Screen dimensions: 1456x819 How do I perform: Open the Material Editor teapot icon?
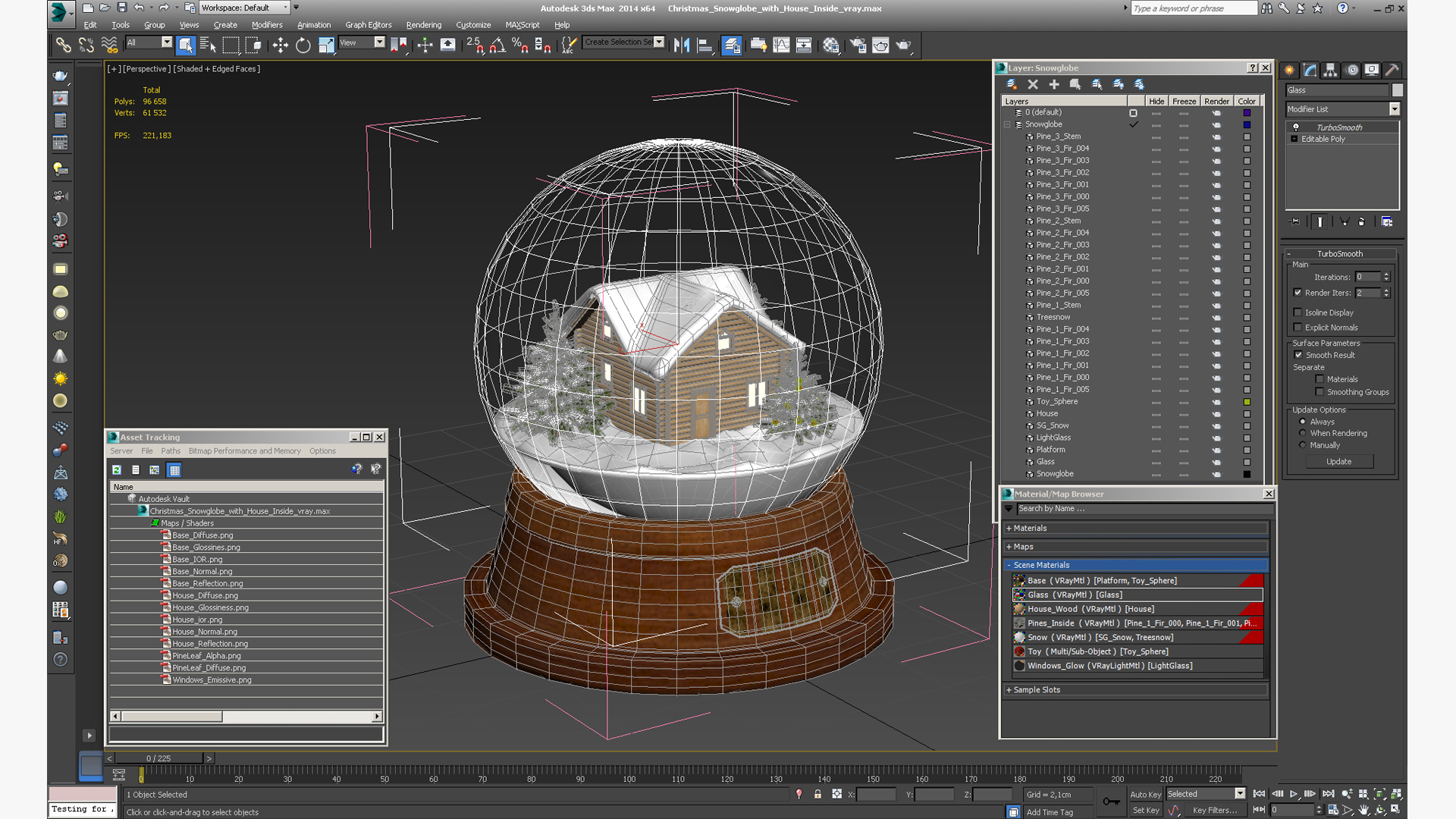point(830,45)
